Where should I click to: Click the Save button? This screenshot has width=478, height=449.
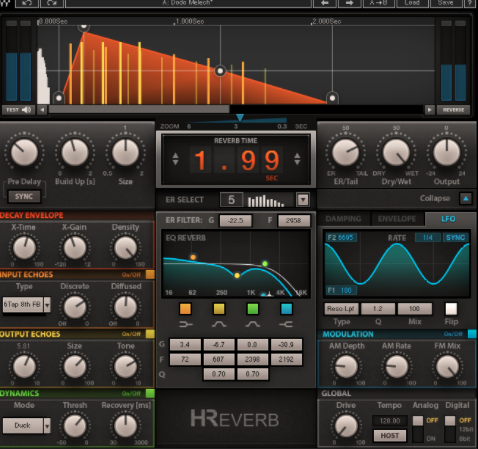tap(446, 3)
